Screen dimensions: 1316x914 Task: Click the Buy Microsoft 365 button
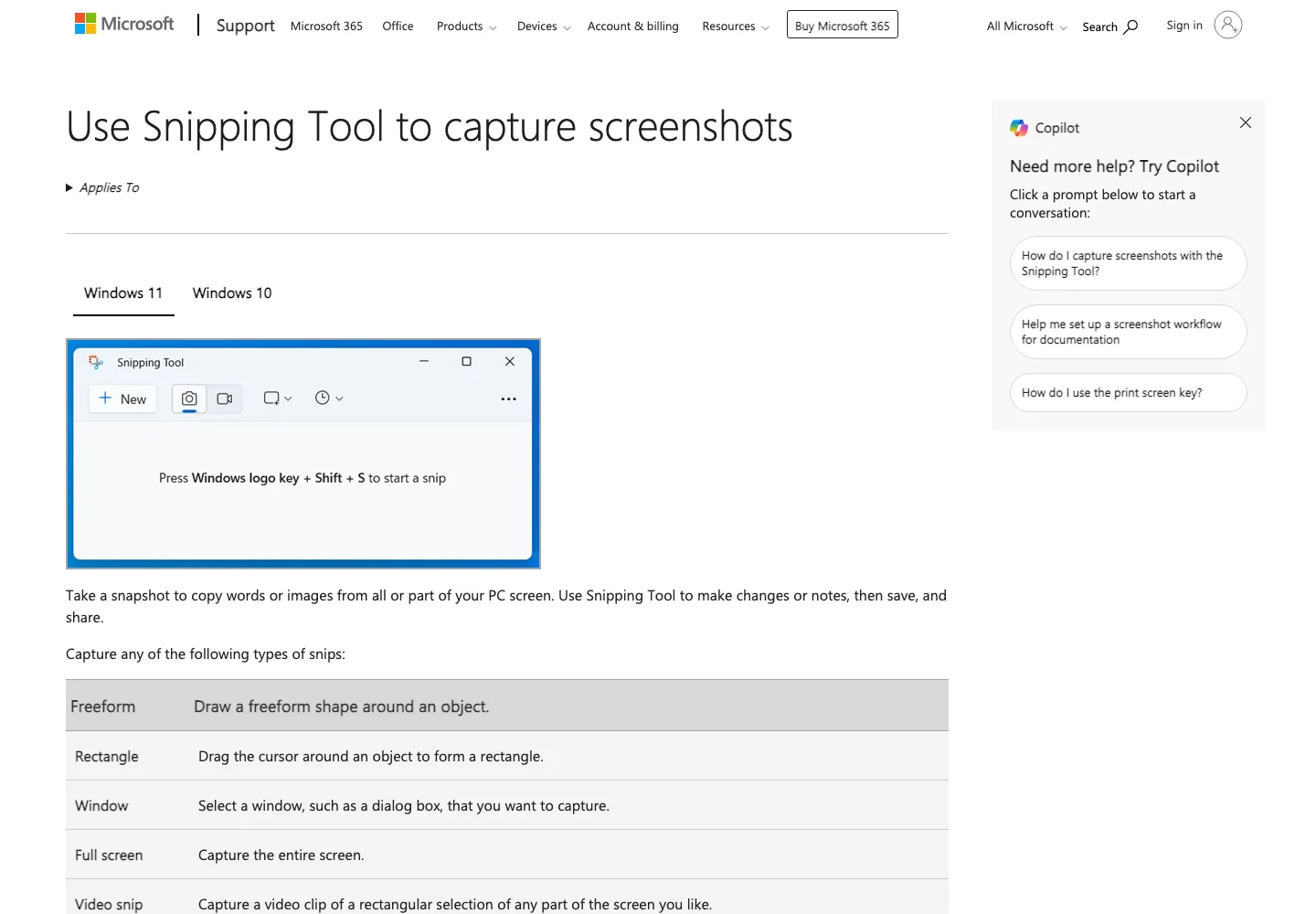click(x=843, y=25)
